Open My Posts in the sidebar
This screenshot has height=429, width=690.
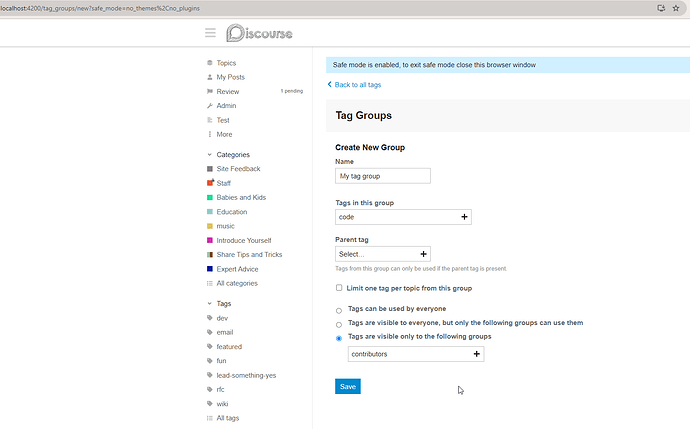coord(231,77)
